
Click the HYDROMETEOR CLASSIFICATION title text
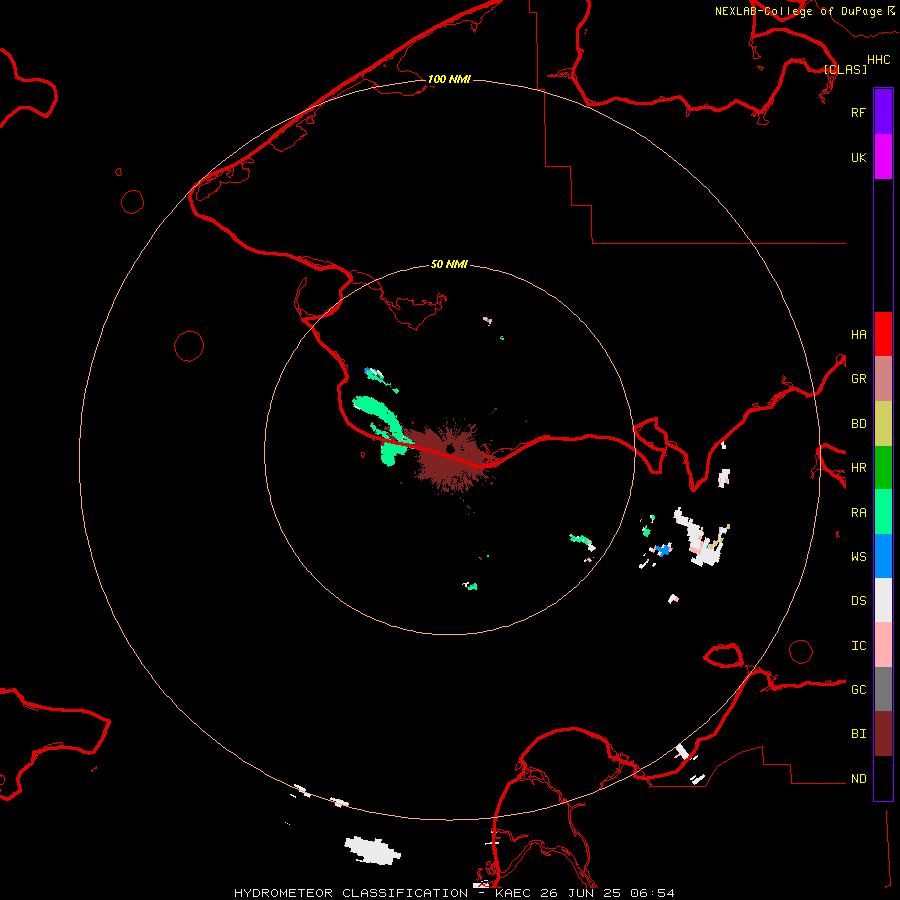click(351, 893)
